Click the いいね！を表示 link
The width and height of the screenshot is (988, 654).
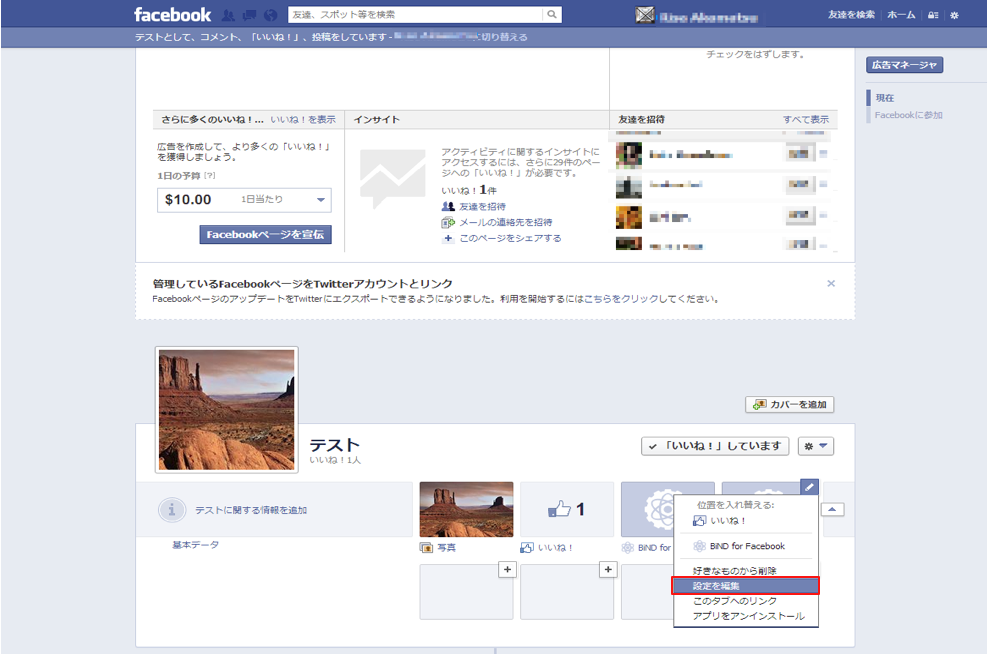[x=303, y=119]
